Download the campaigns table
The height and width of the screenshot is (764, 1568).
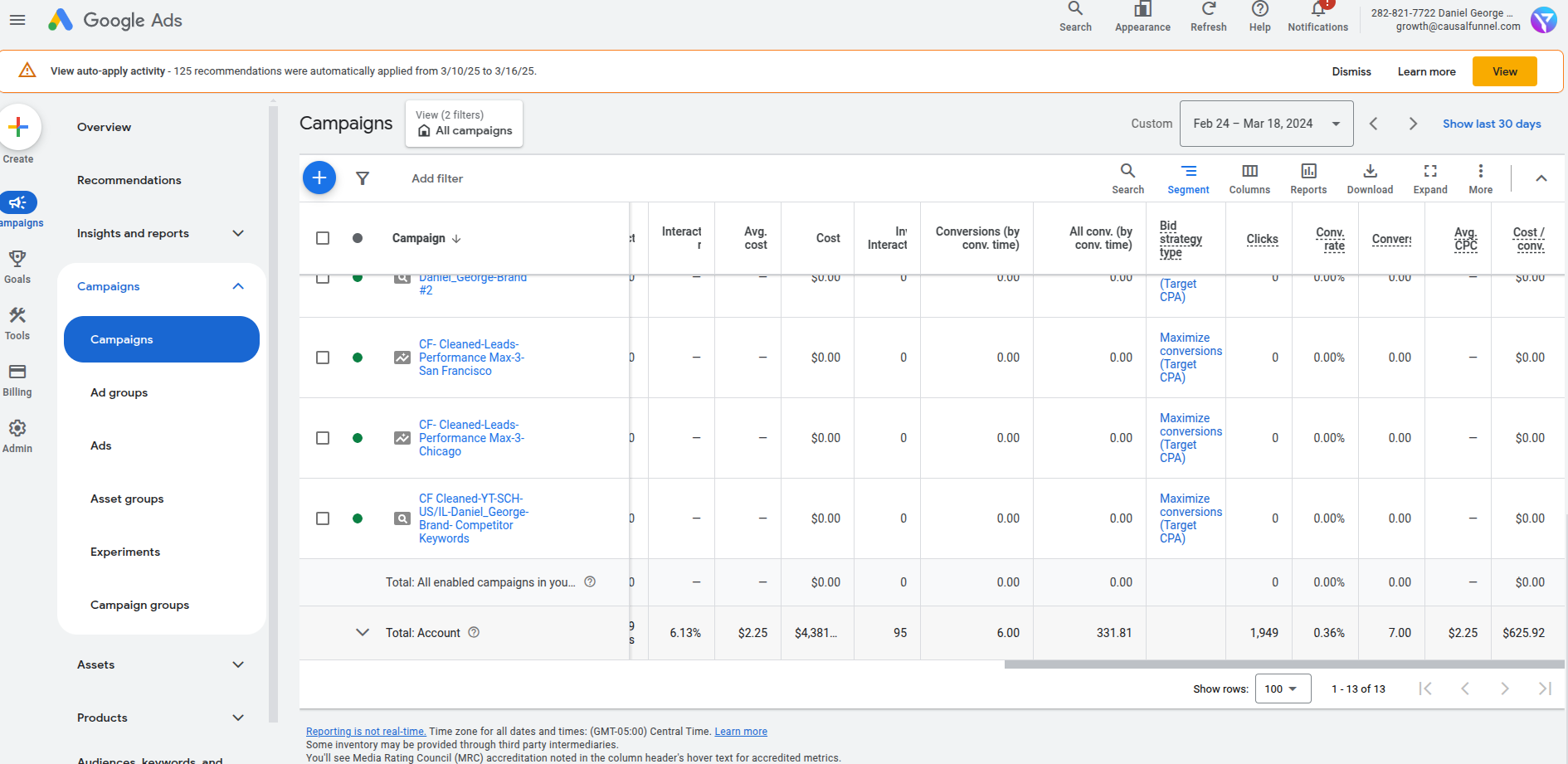pyautogui.click(x=1370, y=178)
